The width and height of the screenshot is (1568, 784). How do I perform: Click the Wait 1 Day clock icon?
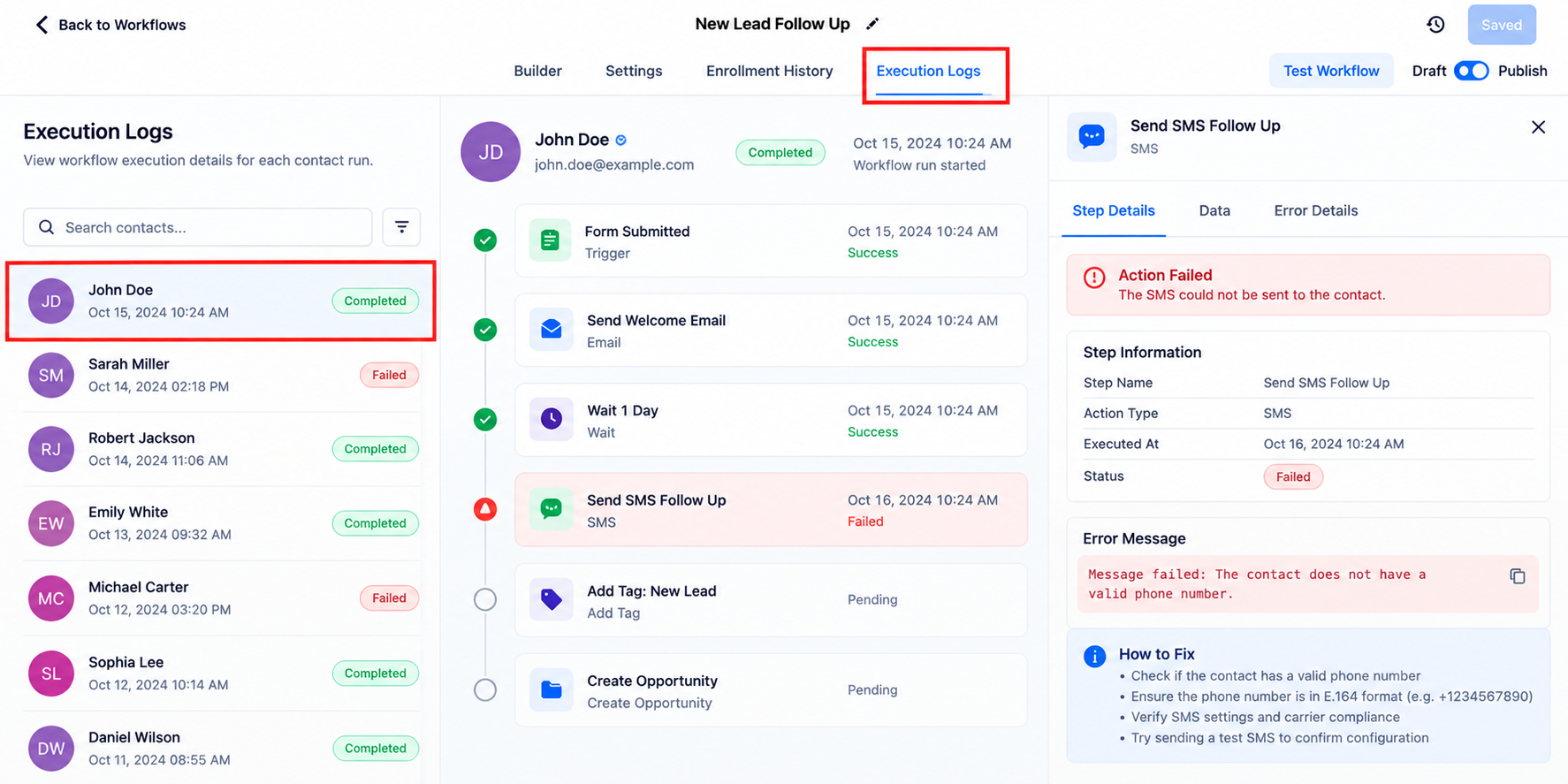(551, 419)
